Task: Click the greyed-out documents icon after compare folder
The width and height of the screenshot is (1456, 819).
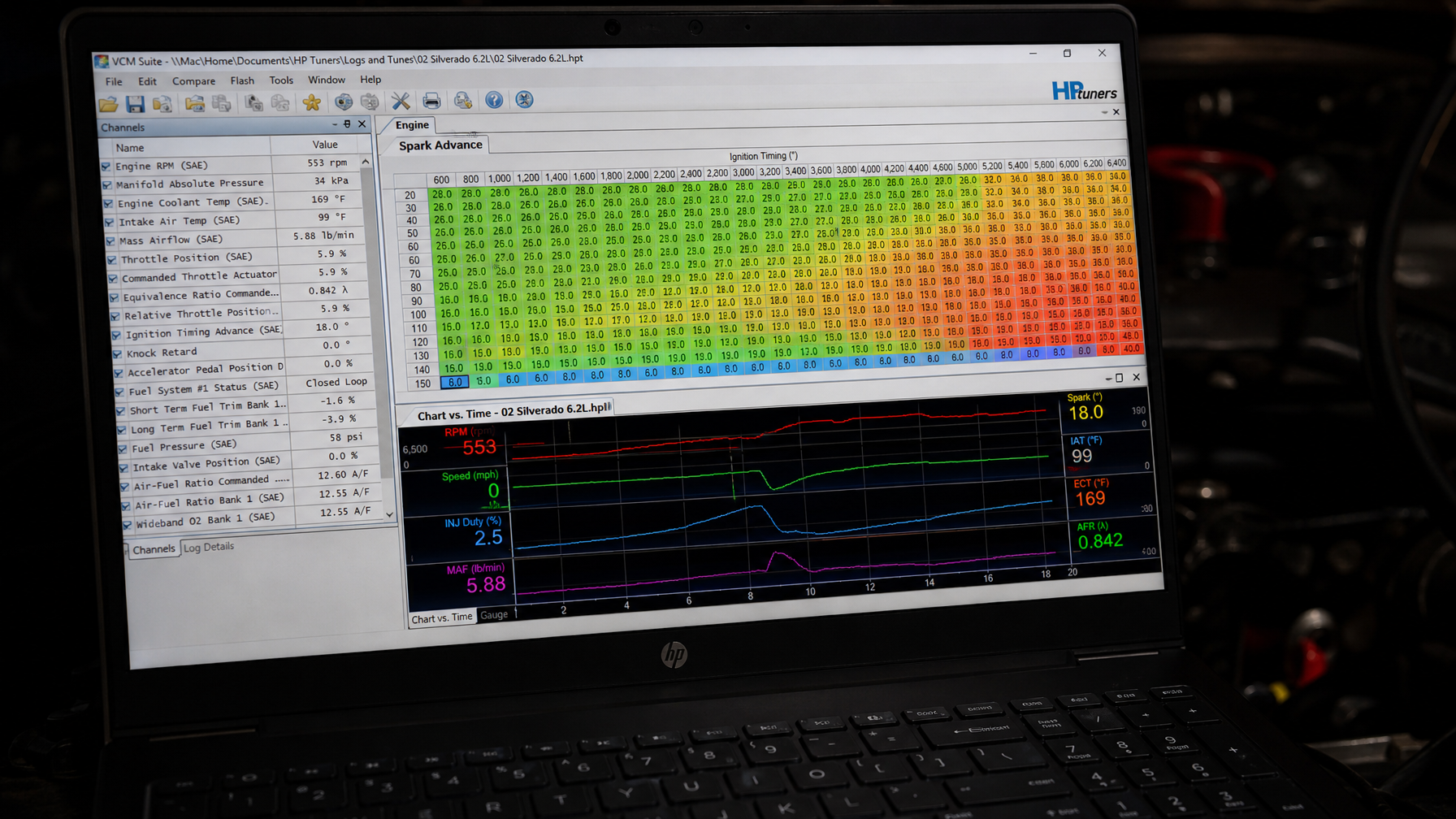Action: point(221,103)
